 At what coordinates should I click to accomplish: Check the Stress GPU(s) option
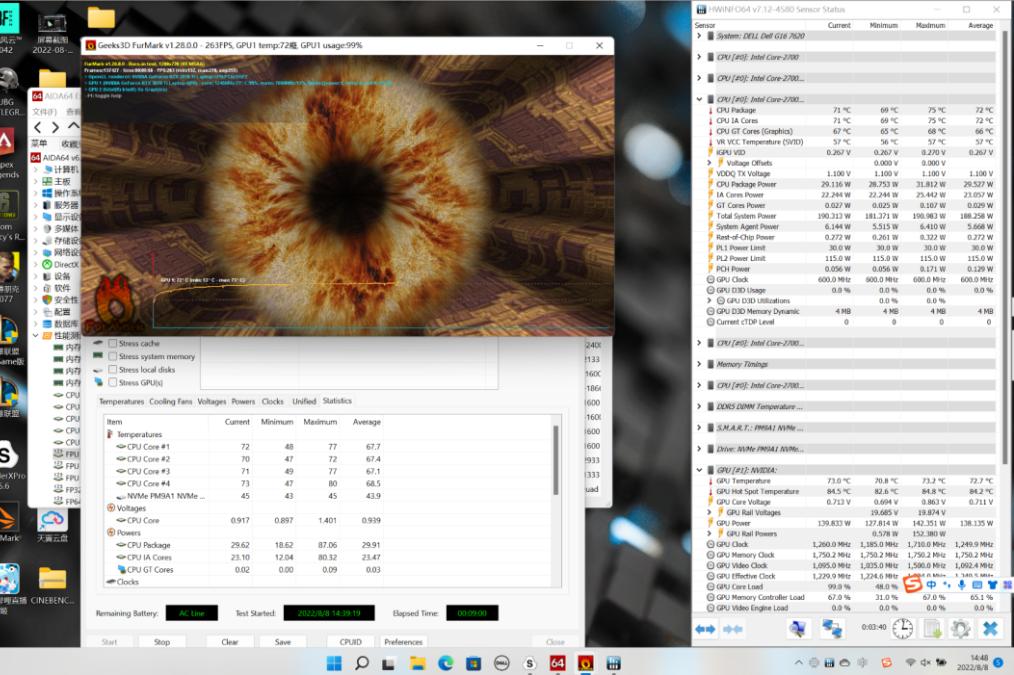tap(113, 382)
